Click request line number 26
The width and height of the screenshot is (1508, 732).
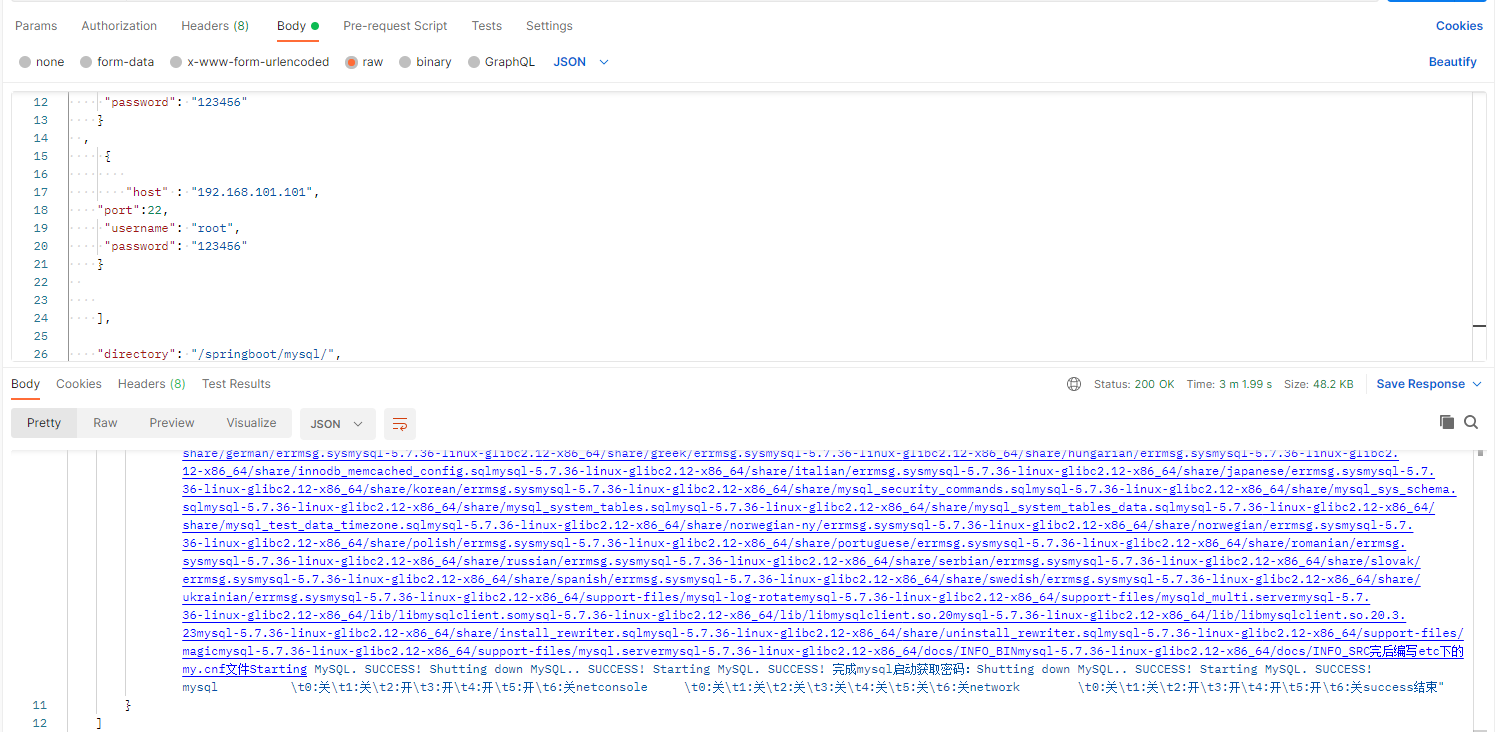tap(40, 354)
